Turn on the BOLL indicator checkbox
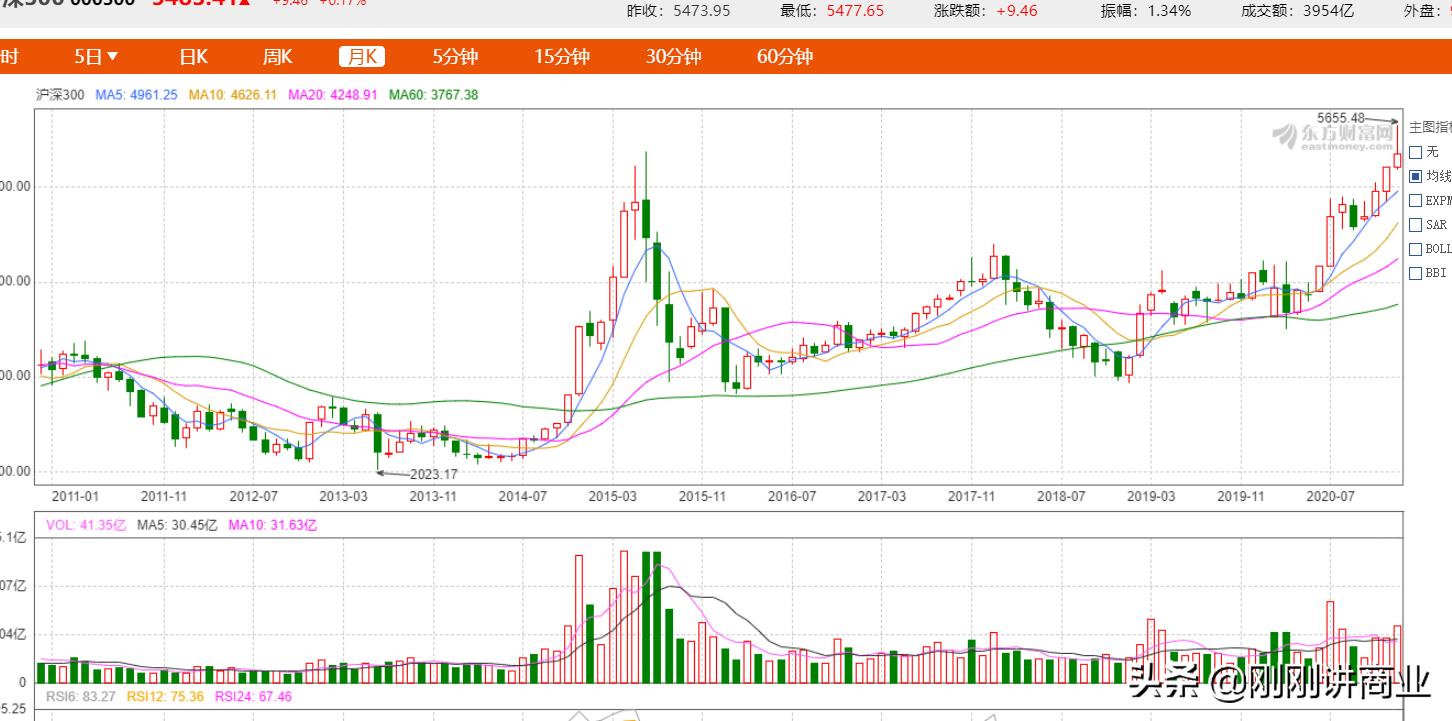1452x721 pixels. point(1415,249)
